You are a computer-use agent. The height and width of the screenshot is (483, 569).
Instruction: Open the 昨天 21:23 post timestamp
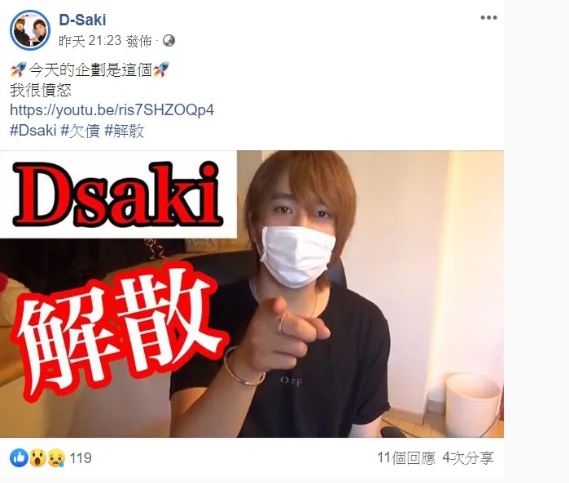tap(90, 41)
